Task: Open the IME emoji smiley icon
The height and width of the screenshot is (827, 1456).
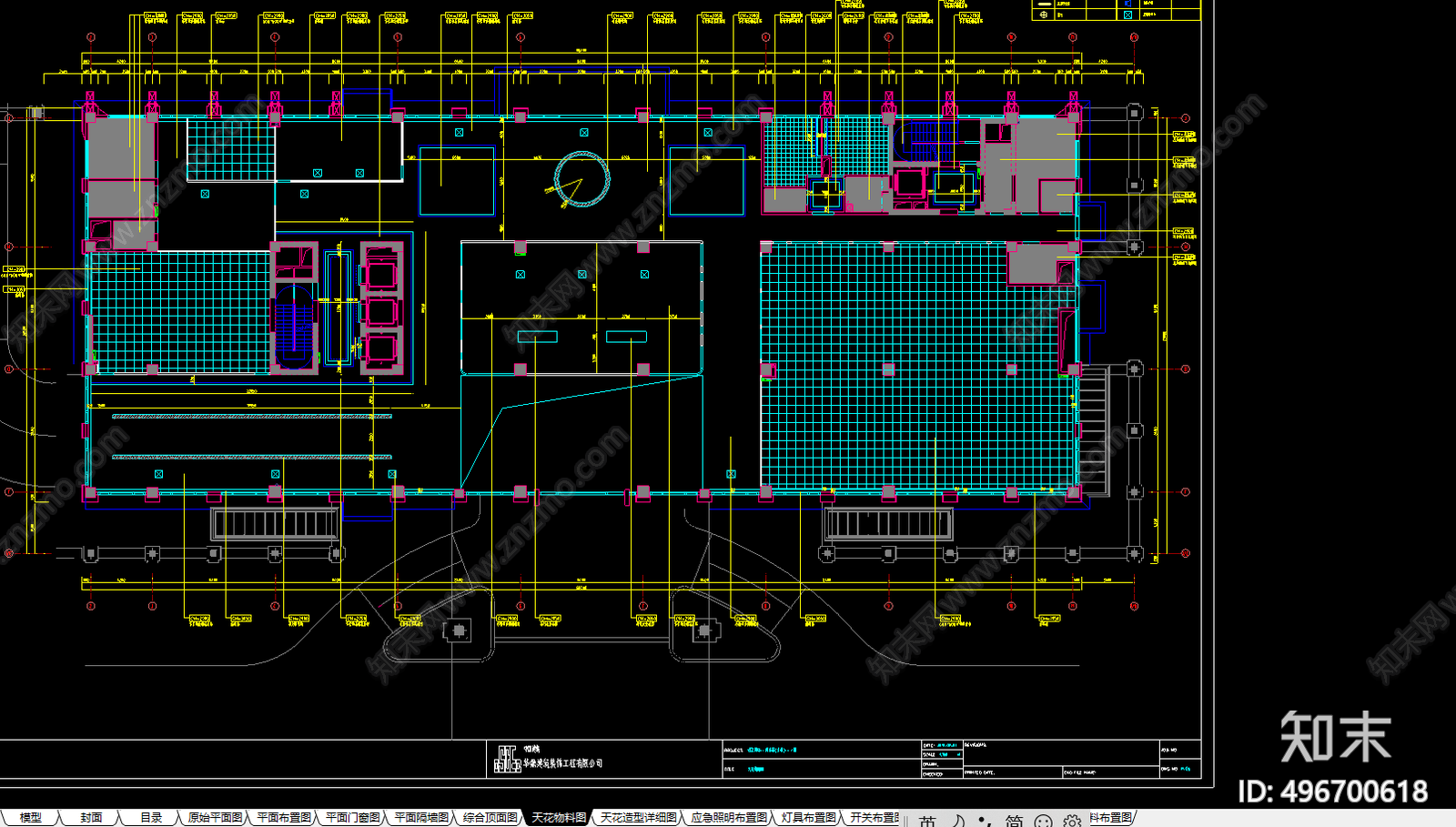Action: (x=1044, y=821)
